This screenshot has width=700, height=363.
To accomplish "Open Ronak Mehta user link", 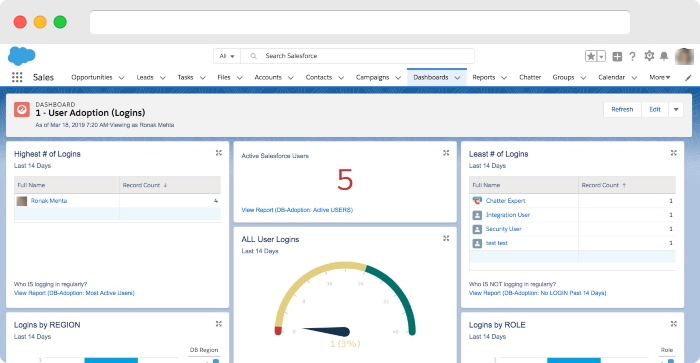I will [49, 201].
